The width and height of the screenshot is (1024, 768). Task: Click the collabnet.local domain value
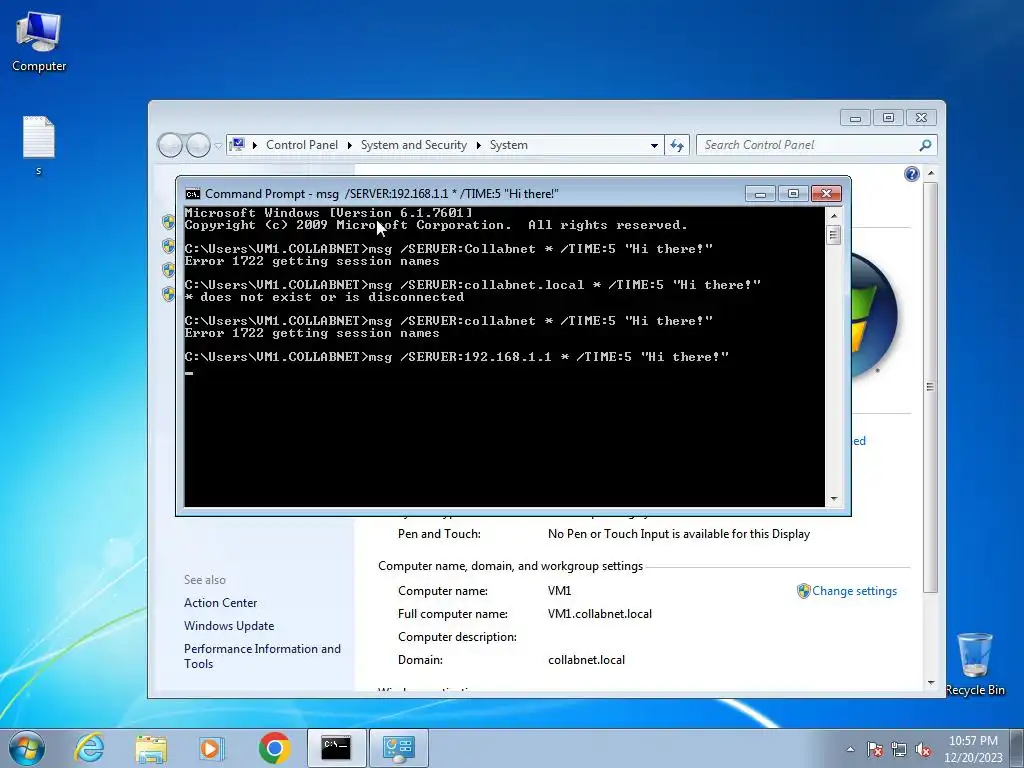click(586, 660)
